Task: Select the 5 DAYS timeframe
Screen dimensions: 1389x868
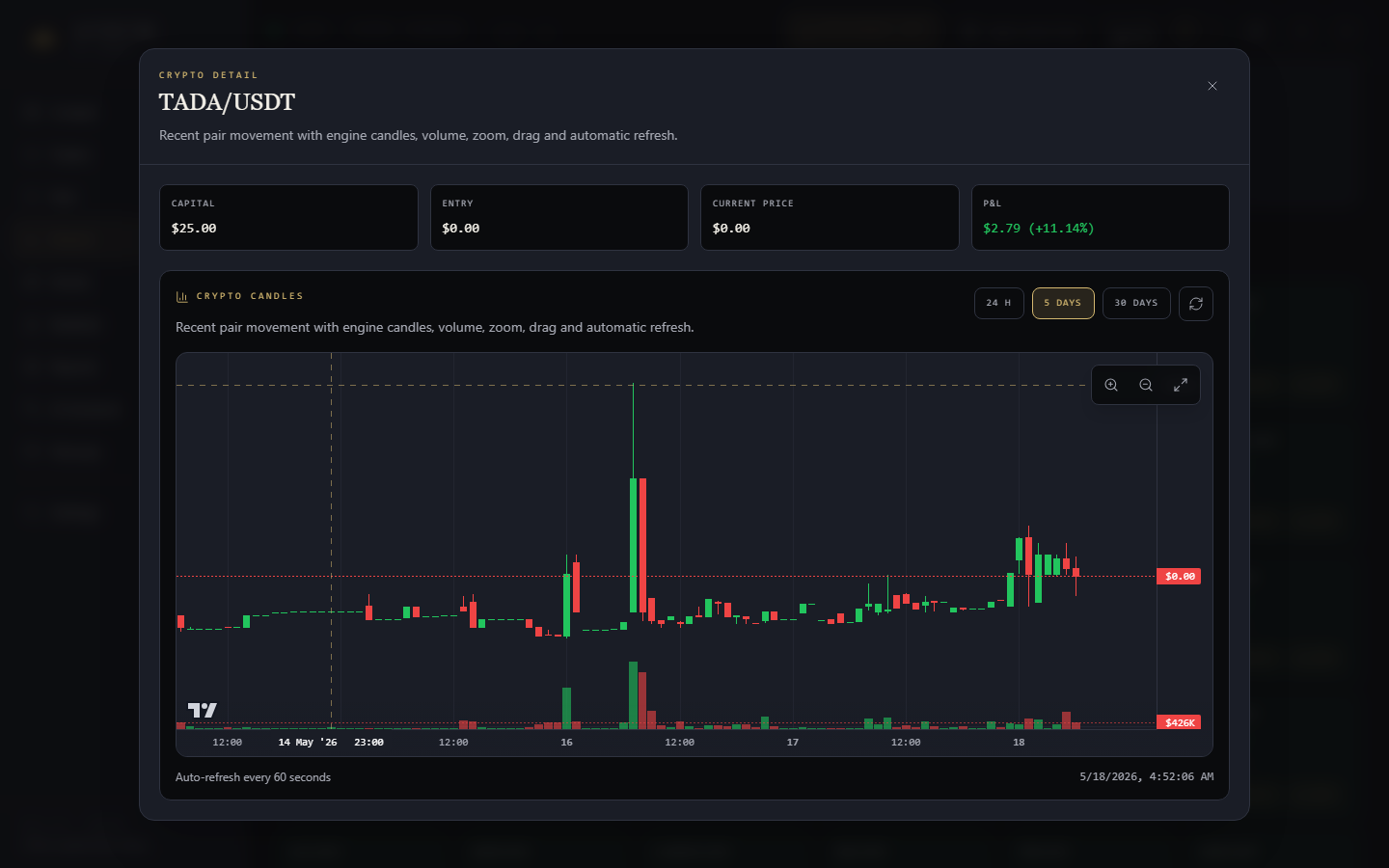Action: (1063, 303)
